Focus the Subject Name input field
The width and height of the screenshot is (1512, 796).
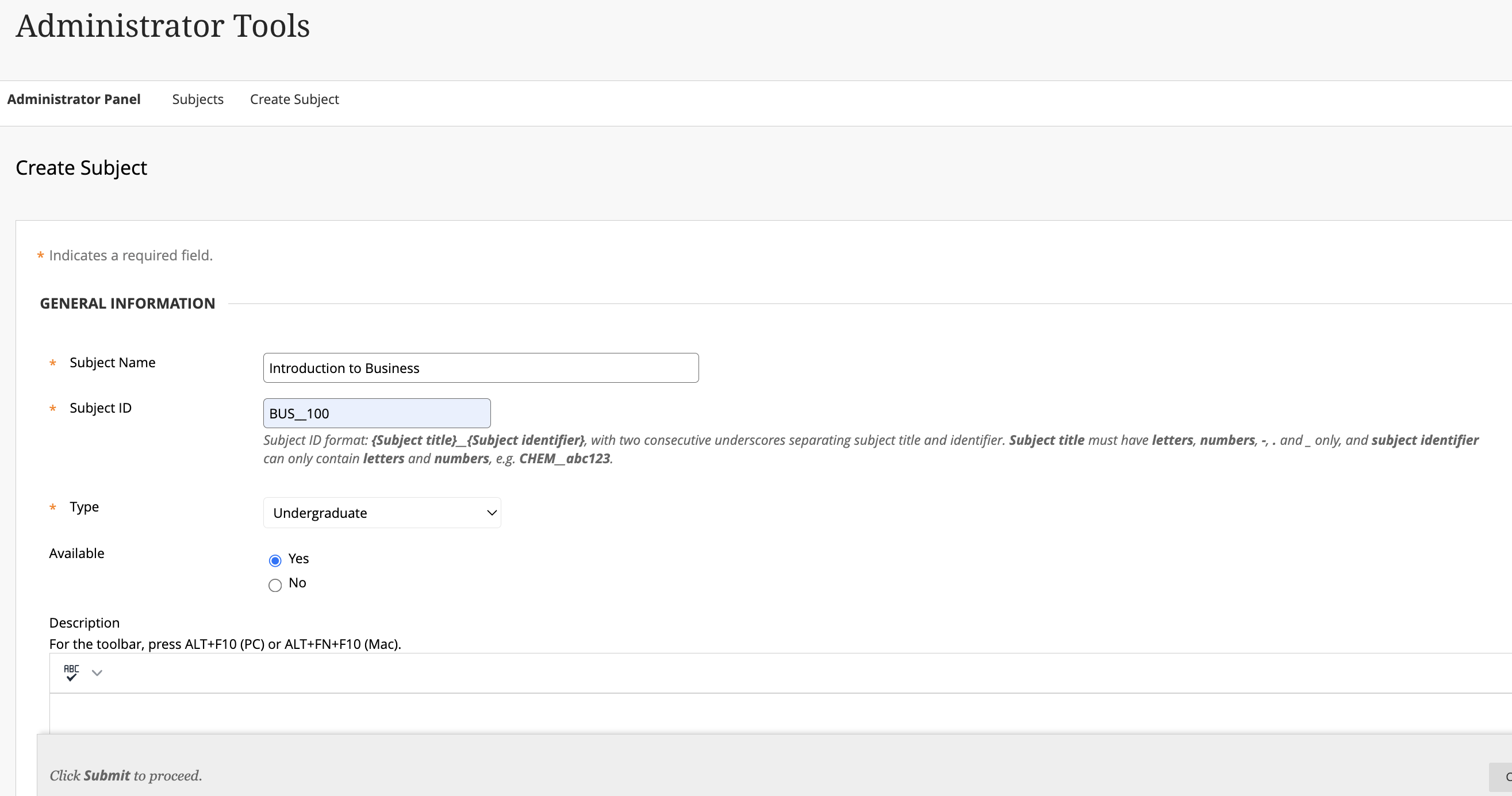coord(480,368)
